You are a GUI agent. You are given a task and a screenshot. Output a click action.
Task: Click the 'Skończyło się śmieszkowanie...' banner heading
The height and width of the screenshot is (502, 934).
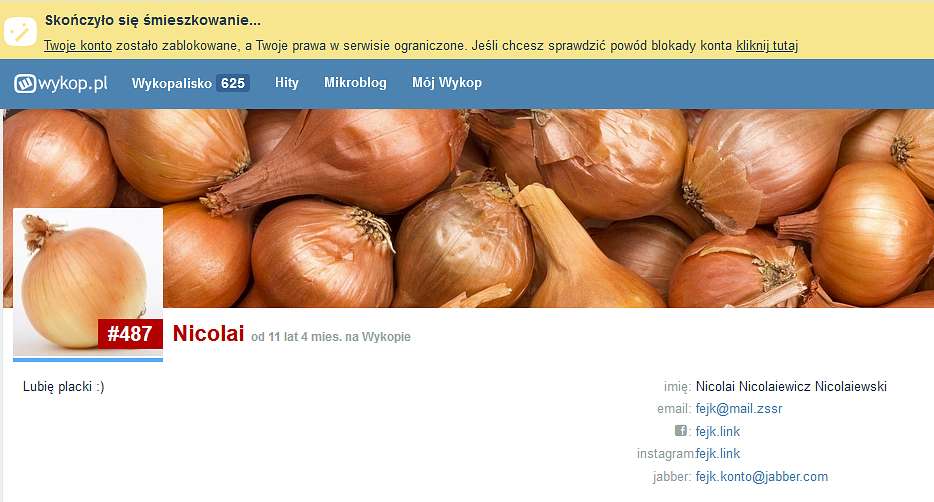pos(152,20)
